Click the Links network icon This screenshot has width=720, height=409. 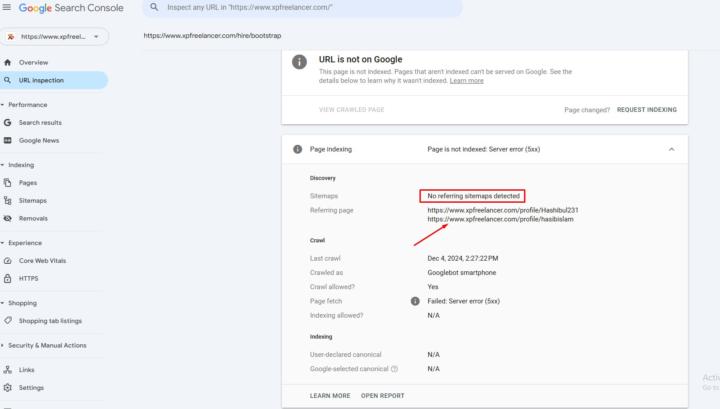pos(7,370)
